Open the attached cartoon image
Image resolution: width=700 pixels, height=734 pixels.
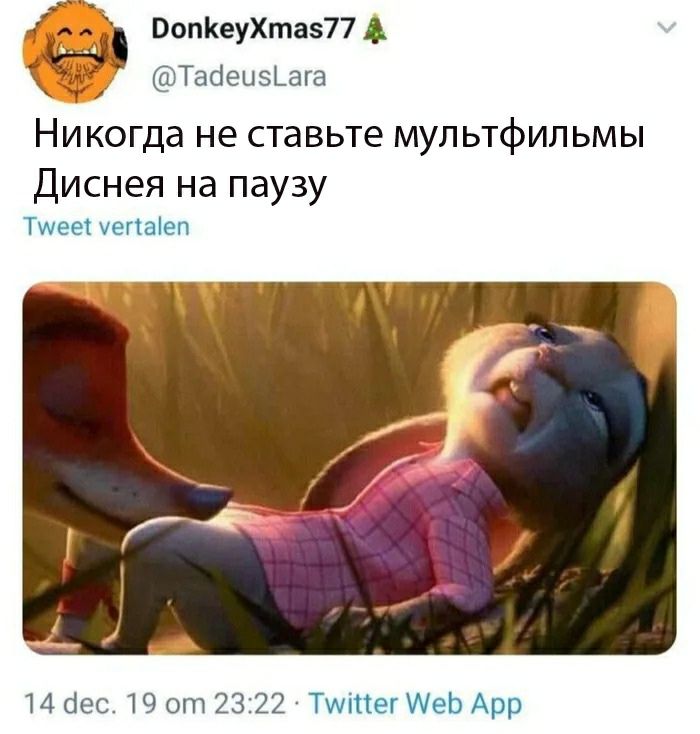[349, 468]
